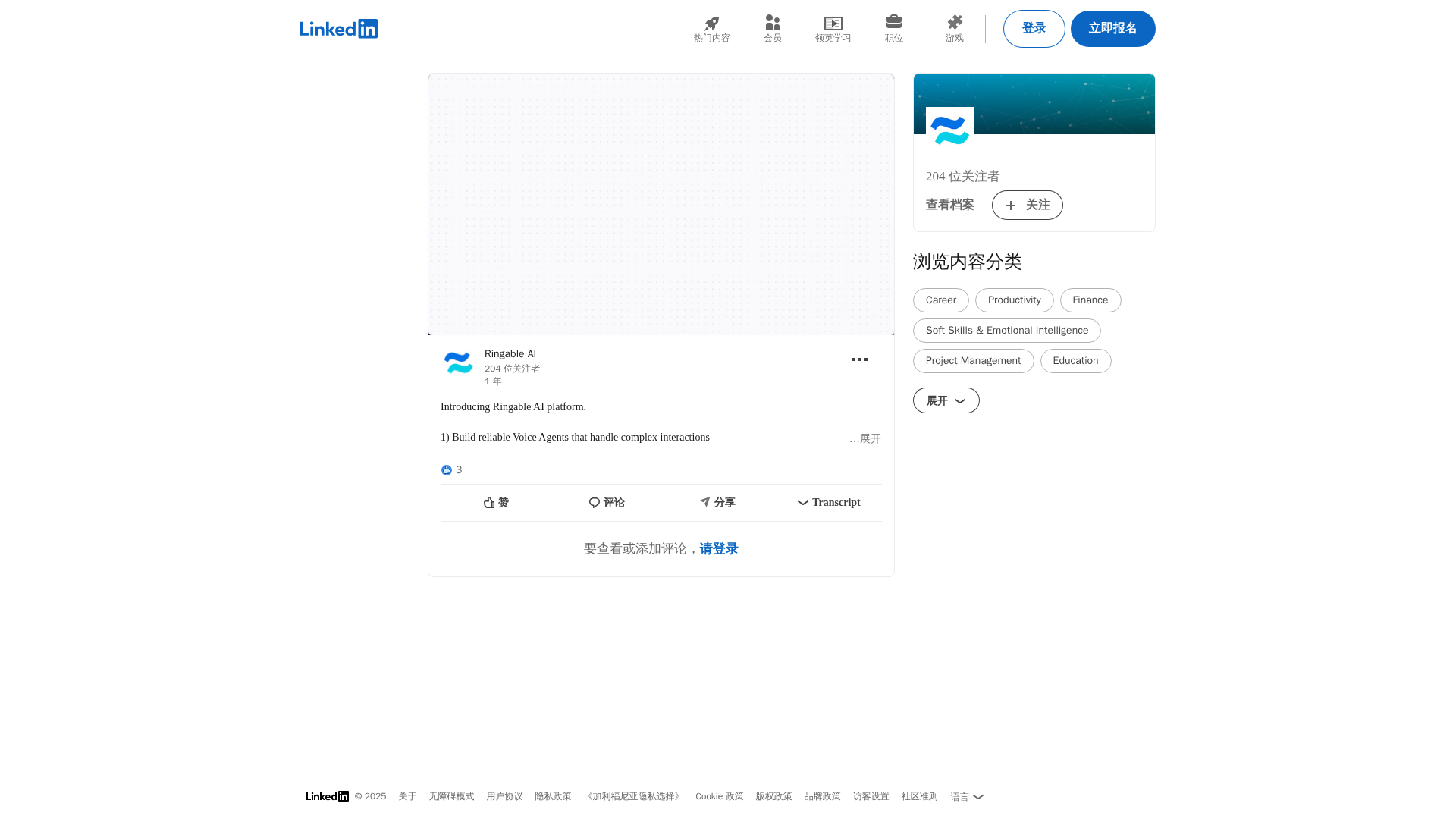
Task: Open the three-dot post options menu
Action: [x=859, y=359]
